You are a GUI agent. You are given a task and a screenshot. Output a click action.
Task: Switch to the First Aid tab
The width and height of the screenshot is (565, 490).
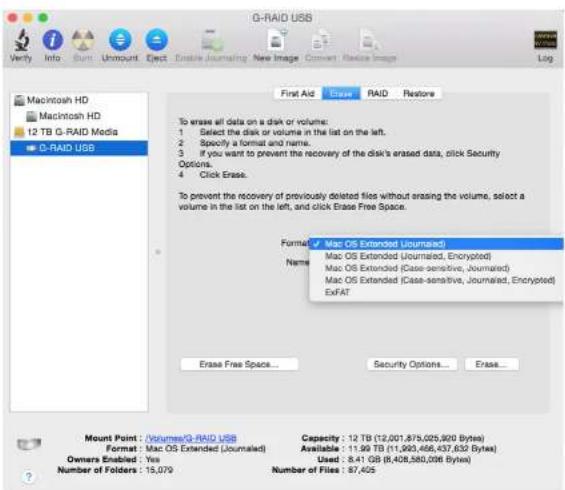tap(298, 94)
